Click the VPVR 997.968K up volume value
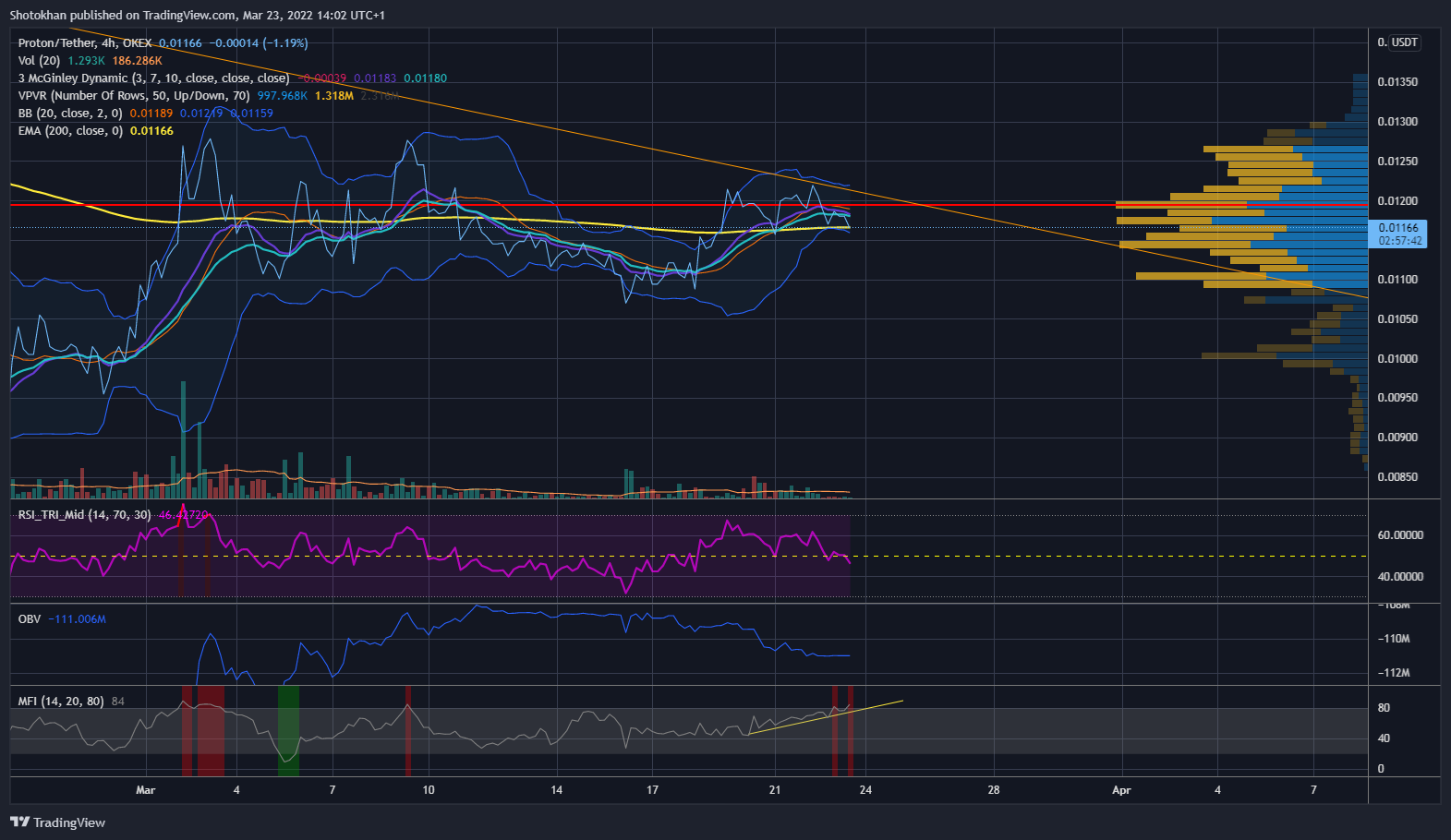 click(283, 96)
